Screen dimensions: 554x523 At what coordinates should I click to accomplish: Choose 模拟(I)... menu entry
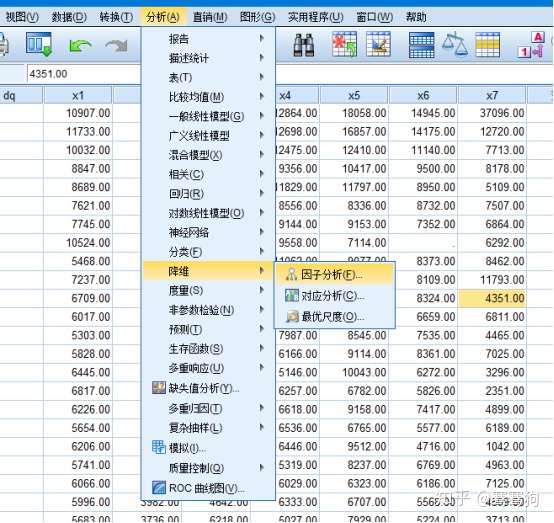pos(208,448)
